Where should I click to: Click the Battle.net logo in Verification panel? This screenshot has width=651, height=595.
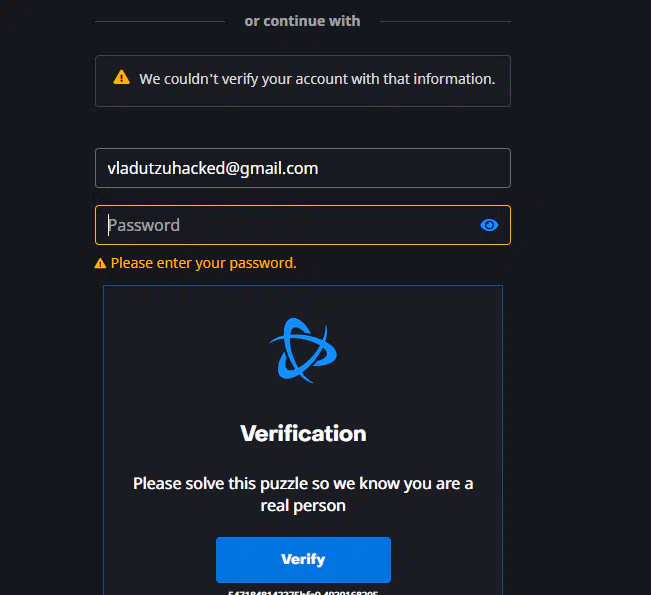[x=303, y=350]
